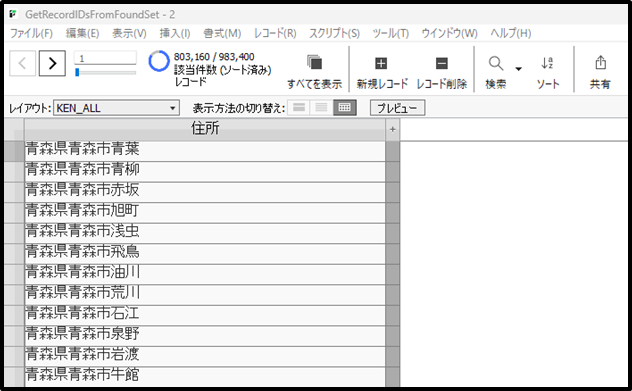Select the 青森県青森市荒川 row

coord(205,294)
